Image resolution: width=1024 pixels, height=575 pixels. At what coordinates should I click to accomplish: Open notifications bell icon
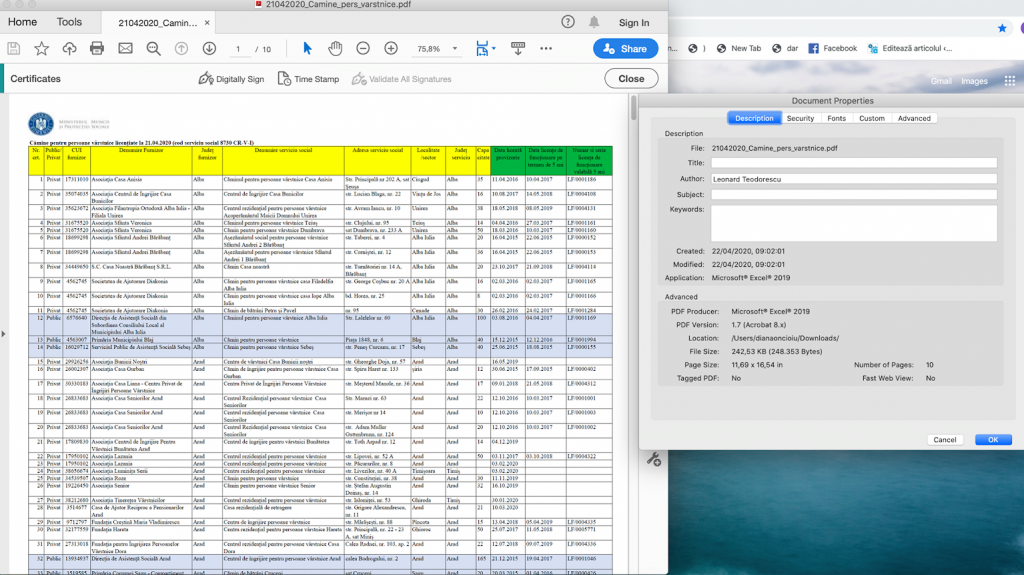coord(594,22)
